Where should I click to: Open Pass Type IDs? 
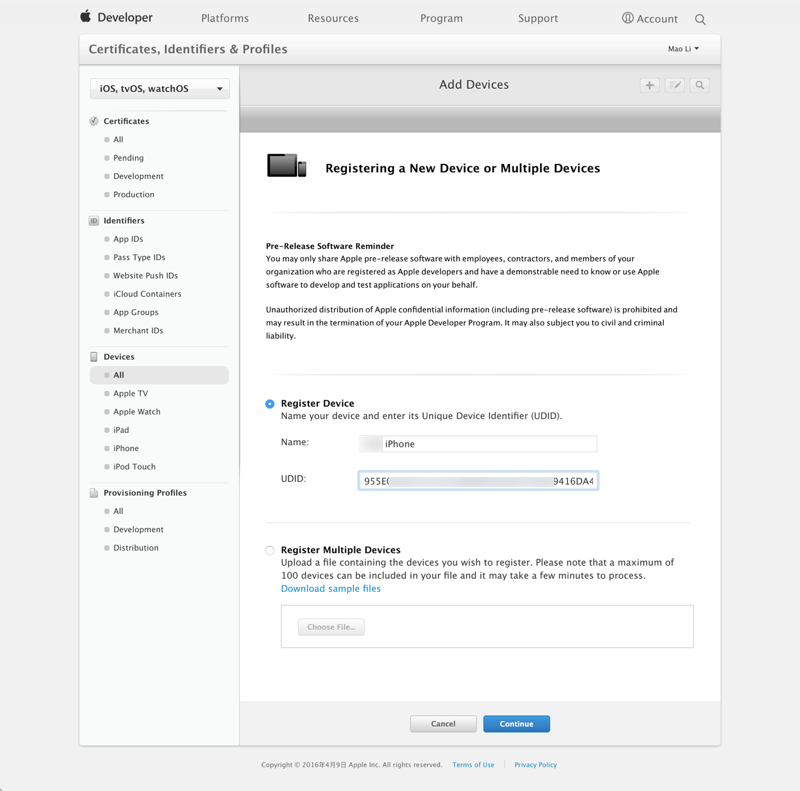[139, 257]
